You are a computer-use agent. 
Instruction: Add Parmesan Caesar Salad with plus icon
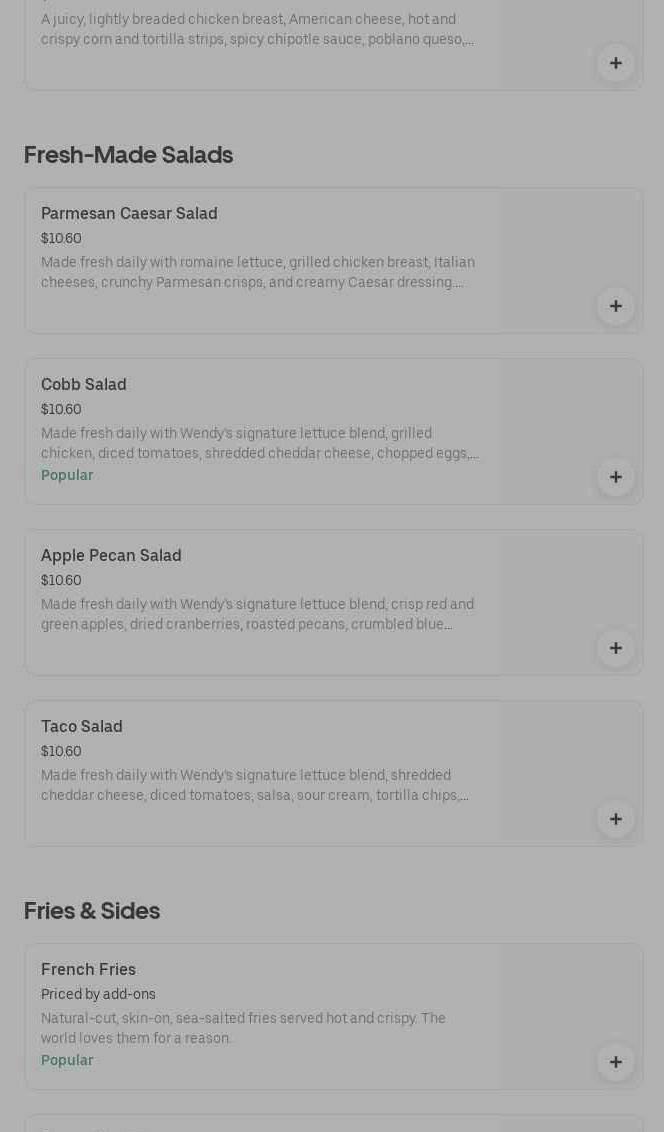(615, 306)
